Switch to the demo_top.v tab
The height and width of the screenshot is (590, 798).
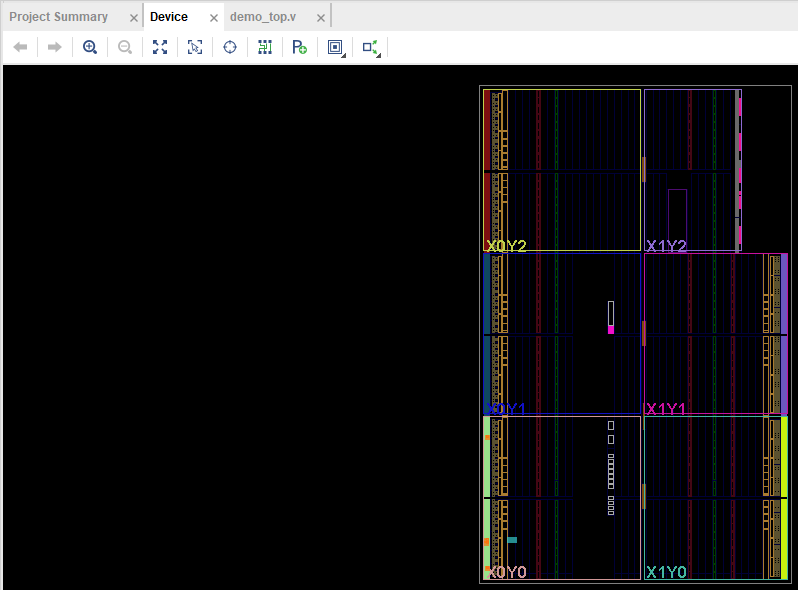click(x=263, y=17)
